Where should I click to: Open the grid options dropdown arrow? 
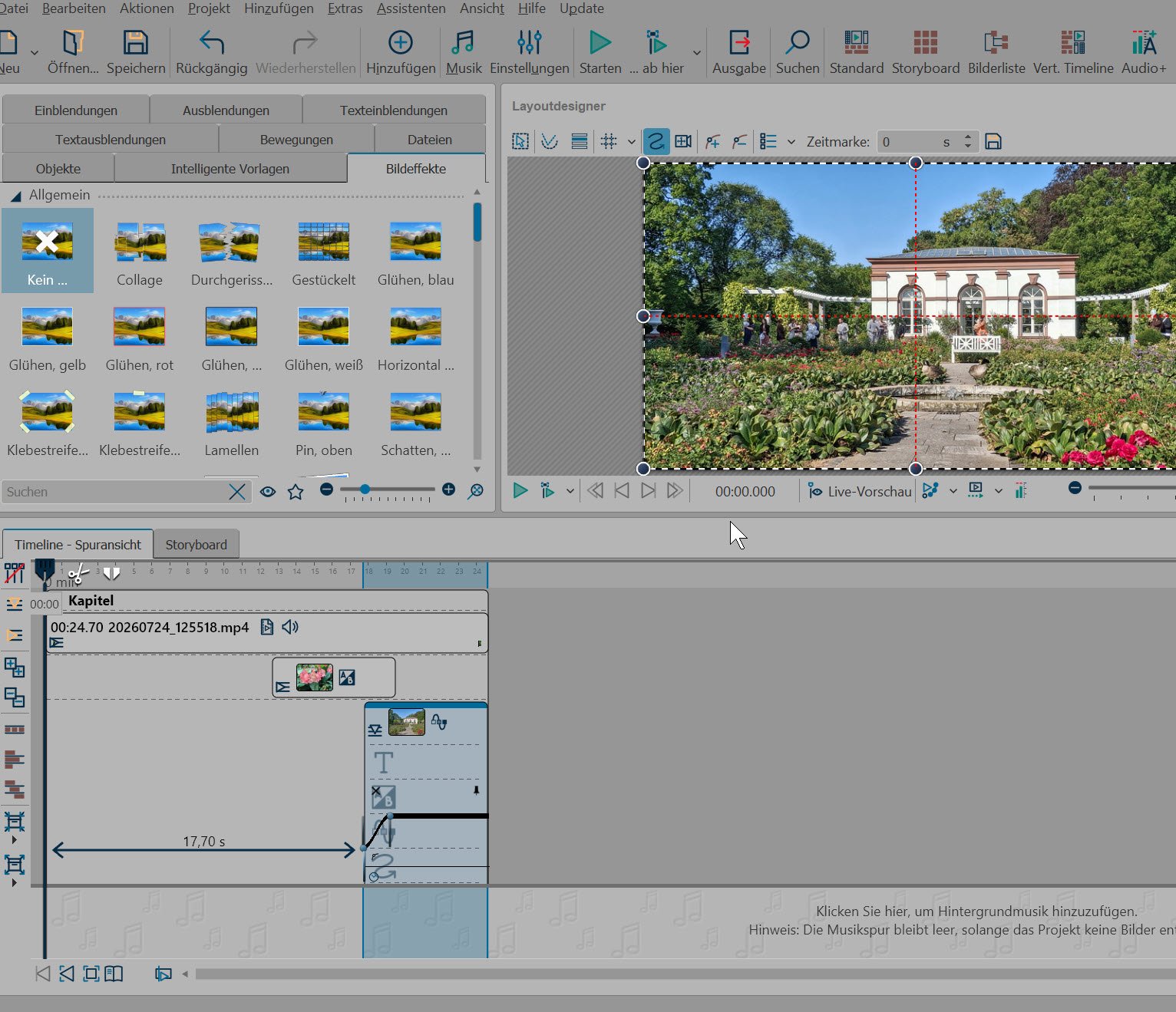(631, 141)
